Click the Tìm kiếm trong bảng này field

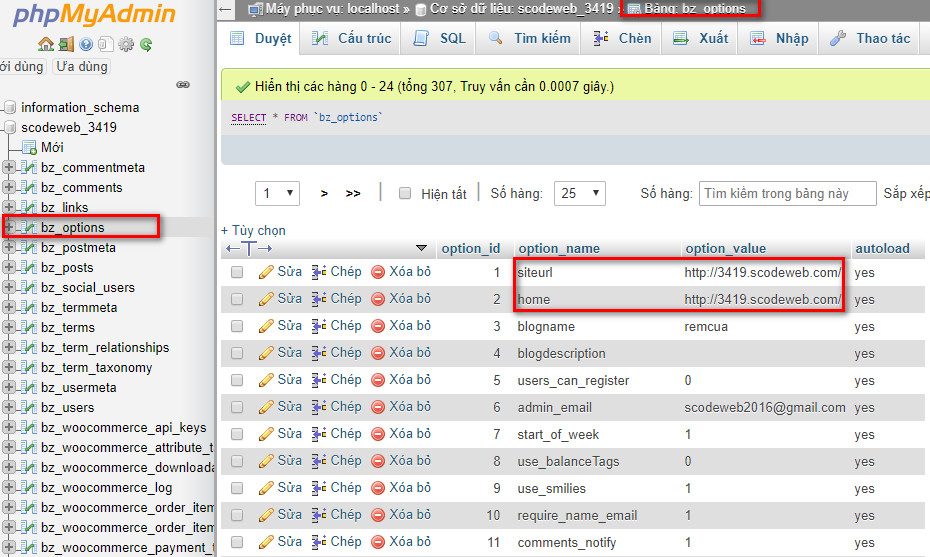787,193
